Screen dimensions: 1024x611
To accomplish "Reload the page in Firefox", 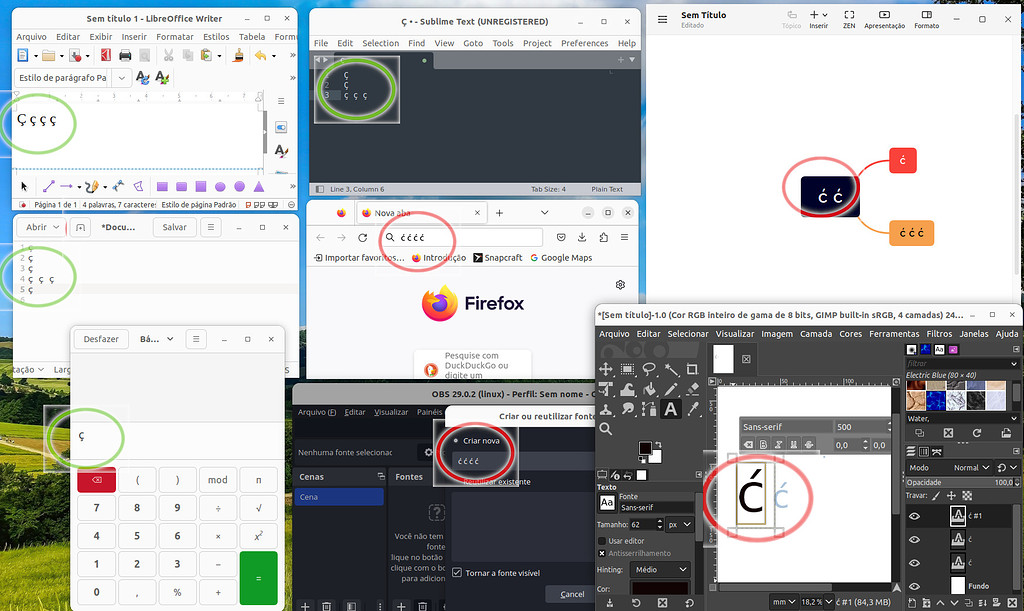I will click(362, 238).
